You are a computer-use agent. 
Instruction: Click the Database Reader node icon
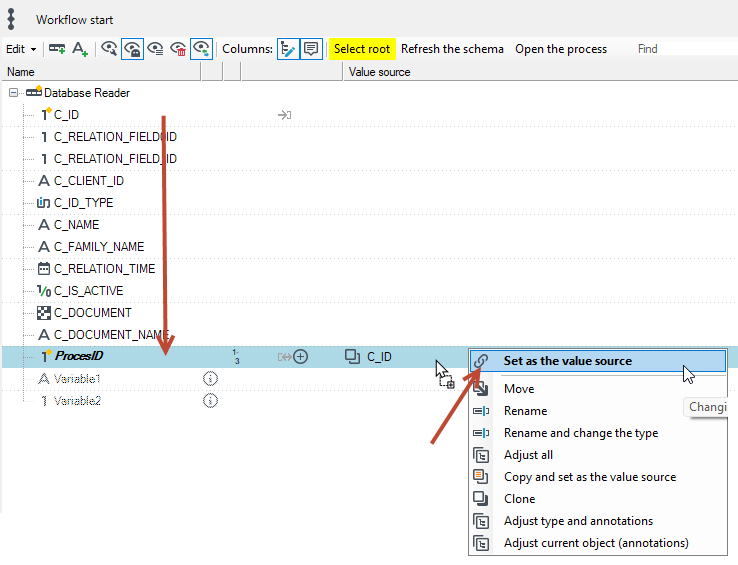(x=34, y=92)
